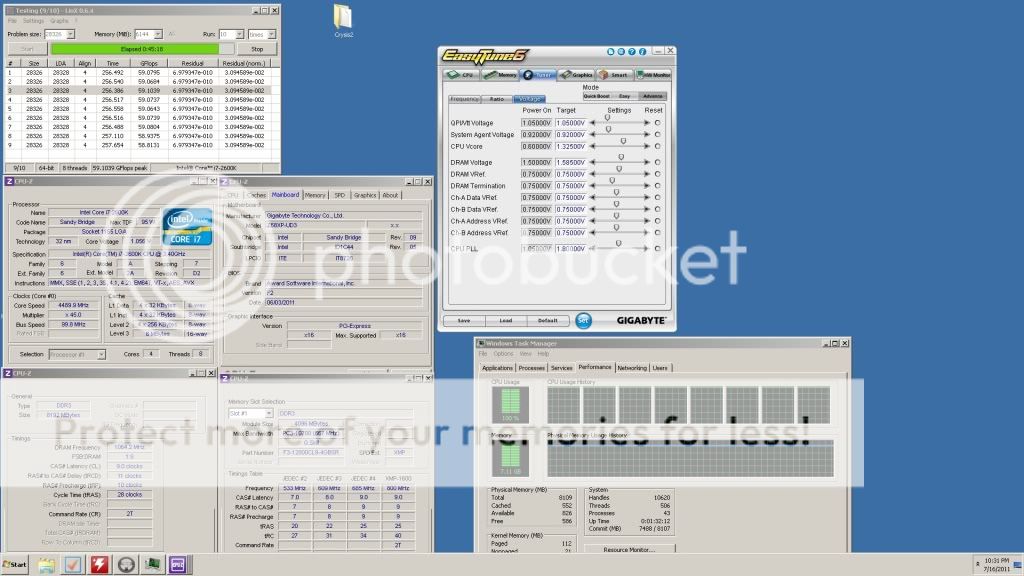Open the Slot #1 memory slot dropdown
The image size is (1024, 576).
(x=270, y=412)
